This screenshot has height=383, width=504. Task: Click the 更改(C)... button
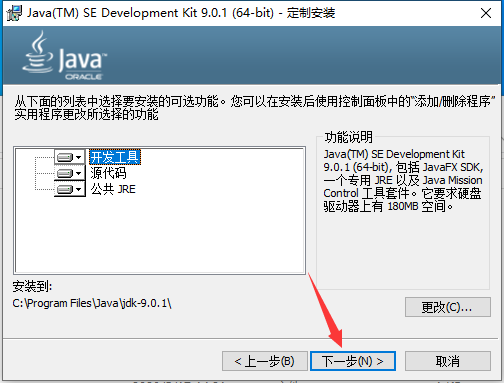tap(448, 307)
